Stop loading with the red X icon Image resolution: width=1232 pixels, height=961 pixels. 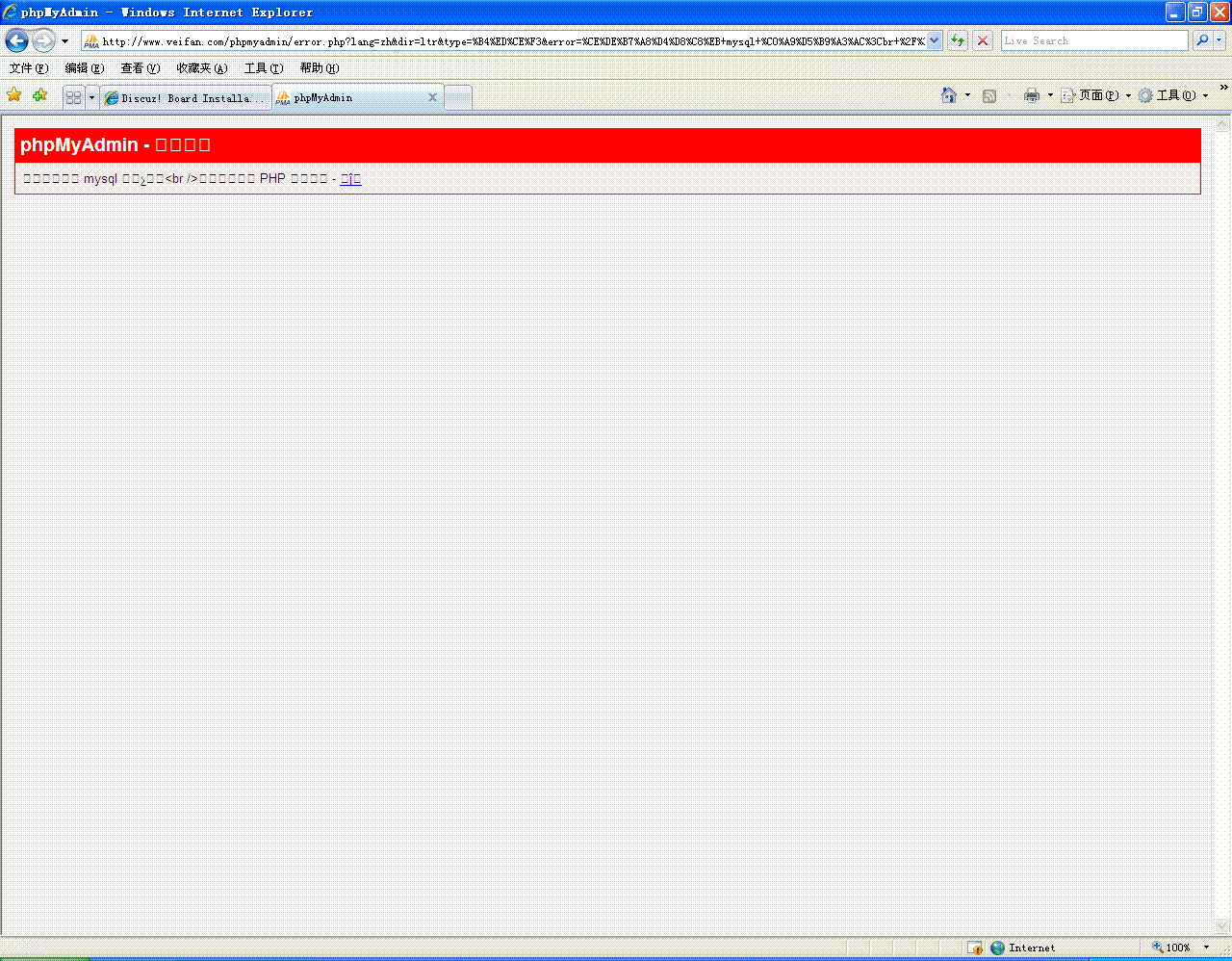point(983,40)
